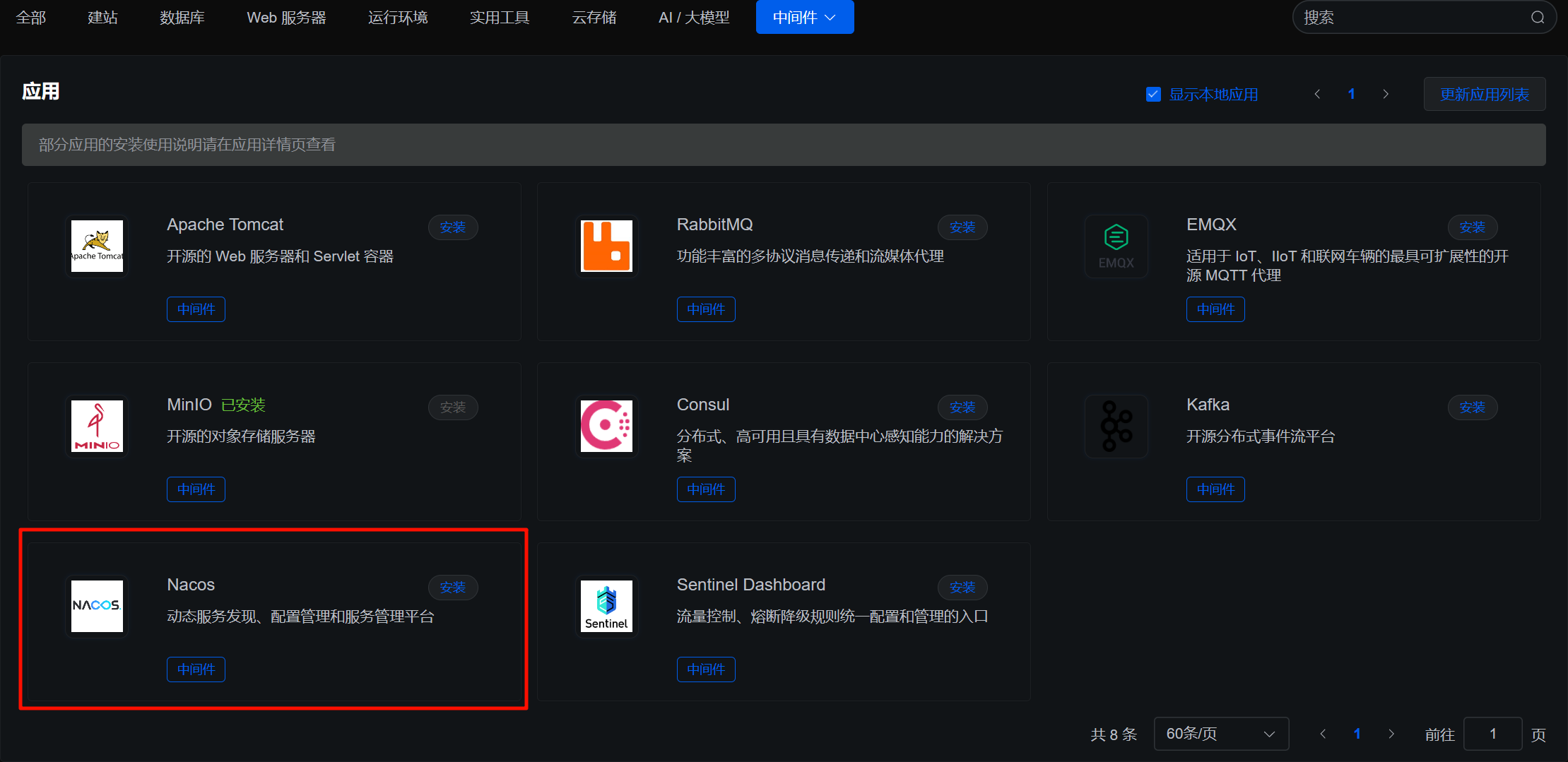This screenshot has height=762, width=1568.
Task: Click the Sentinel Dashboard app icon
Action: pos(607,607)
